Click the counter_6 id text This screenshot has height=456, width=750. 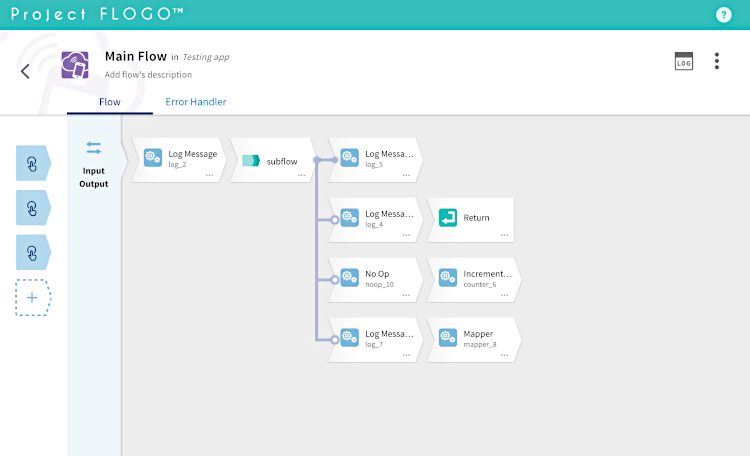click(480, 284)
